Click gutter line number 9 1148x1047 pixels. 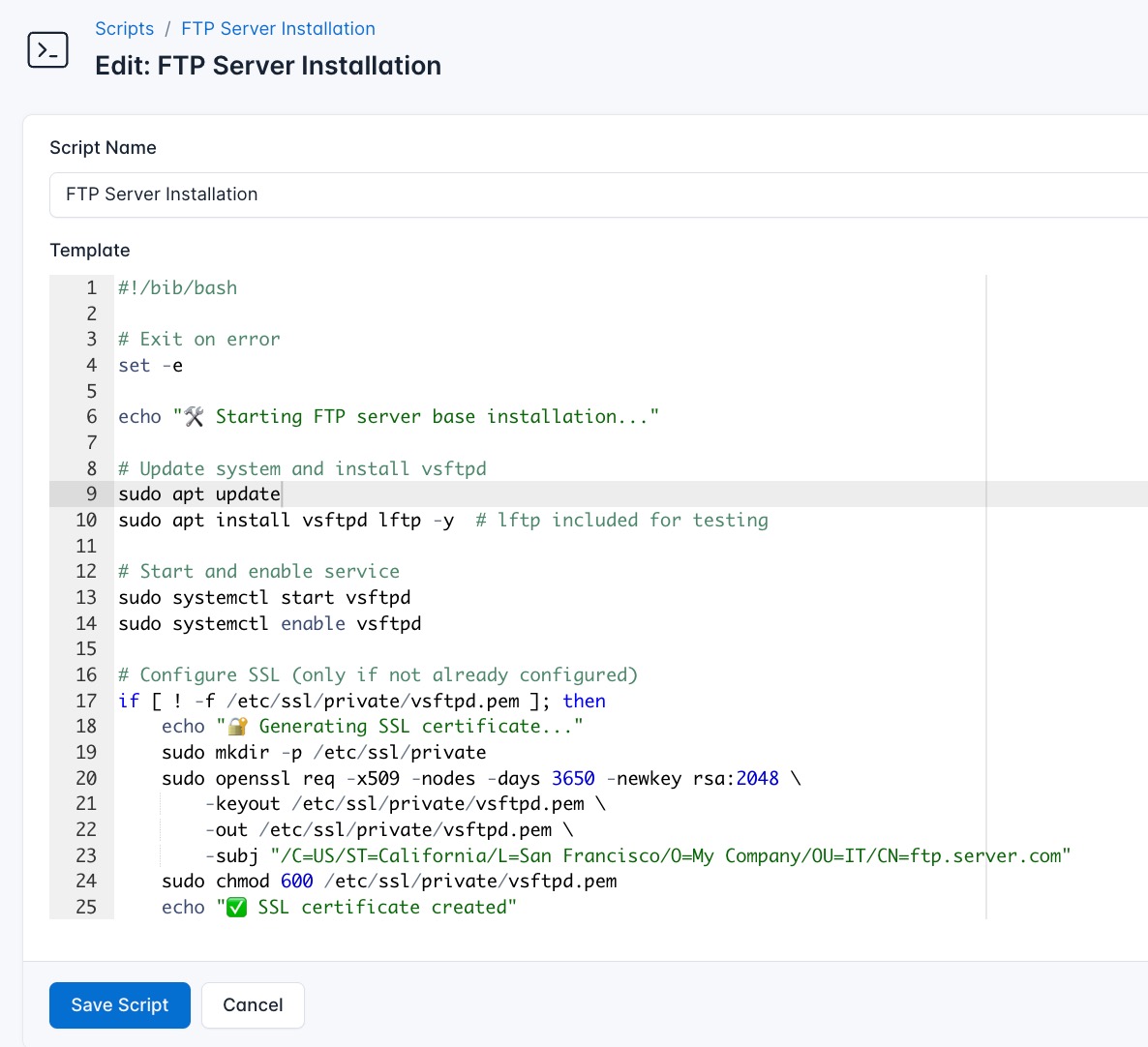[92, 494]
